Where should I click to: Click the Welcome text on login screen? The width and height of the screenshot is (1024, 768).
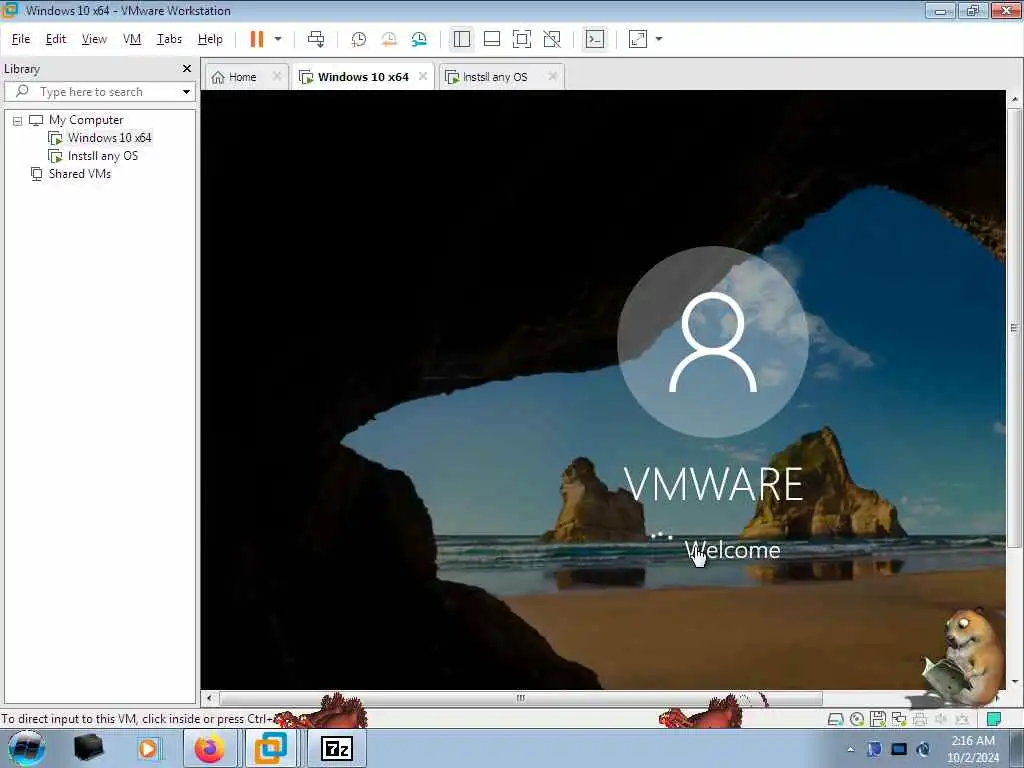click(732, 550)
